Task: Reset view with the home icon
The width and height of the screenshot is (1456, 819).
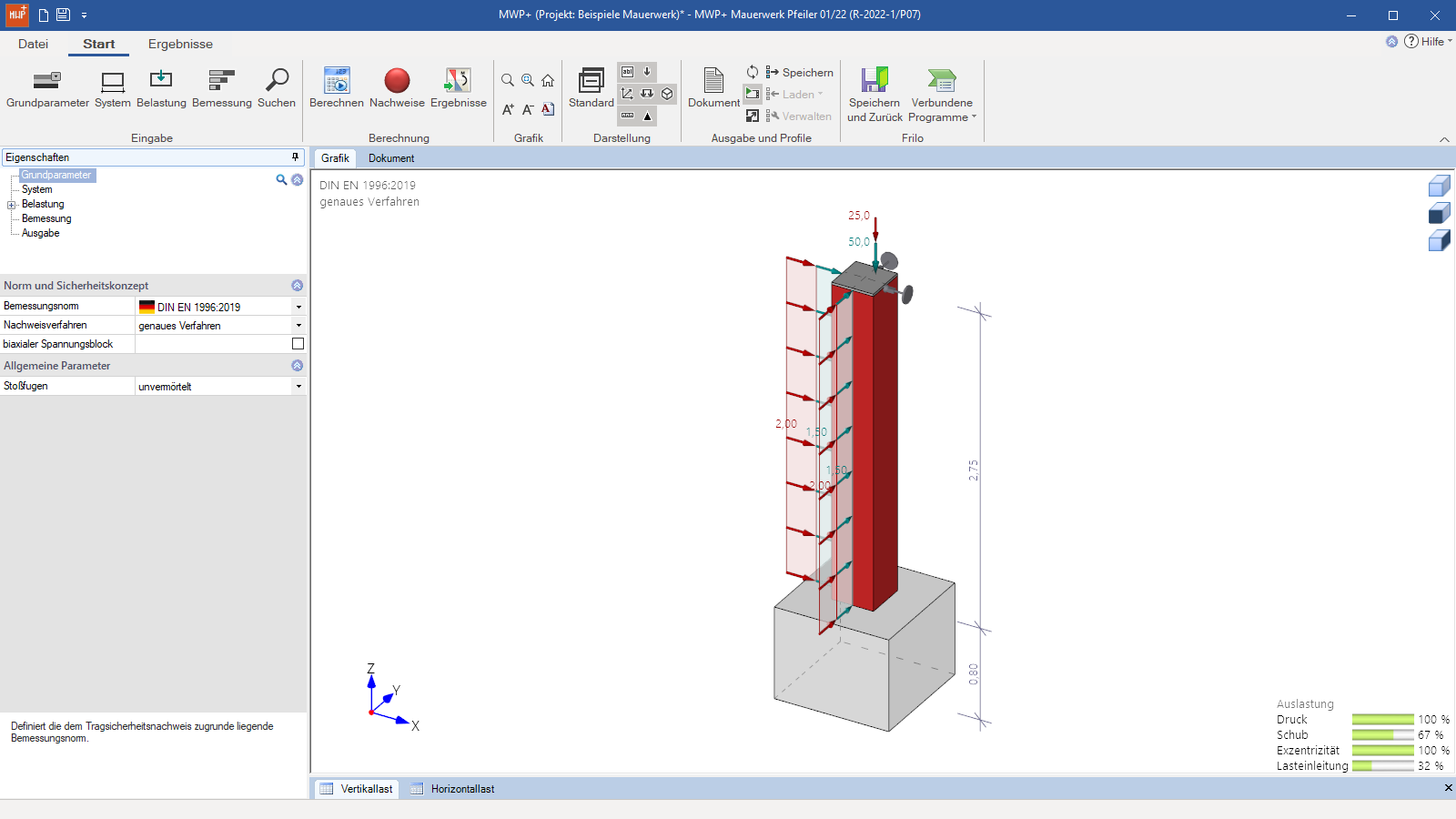Action: tap(548, 80)
